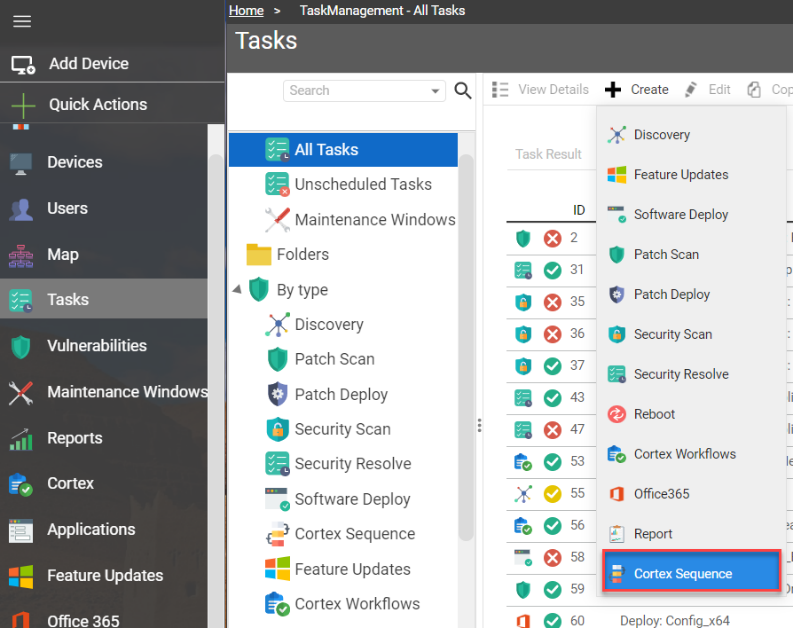
Task: Click the yellow warning status for task 55
Action: (x=552, y=494)
